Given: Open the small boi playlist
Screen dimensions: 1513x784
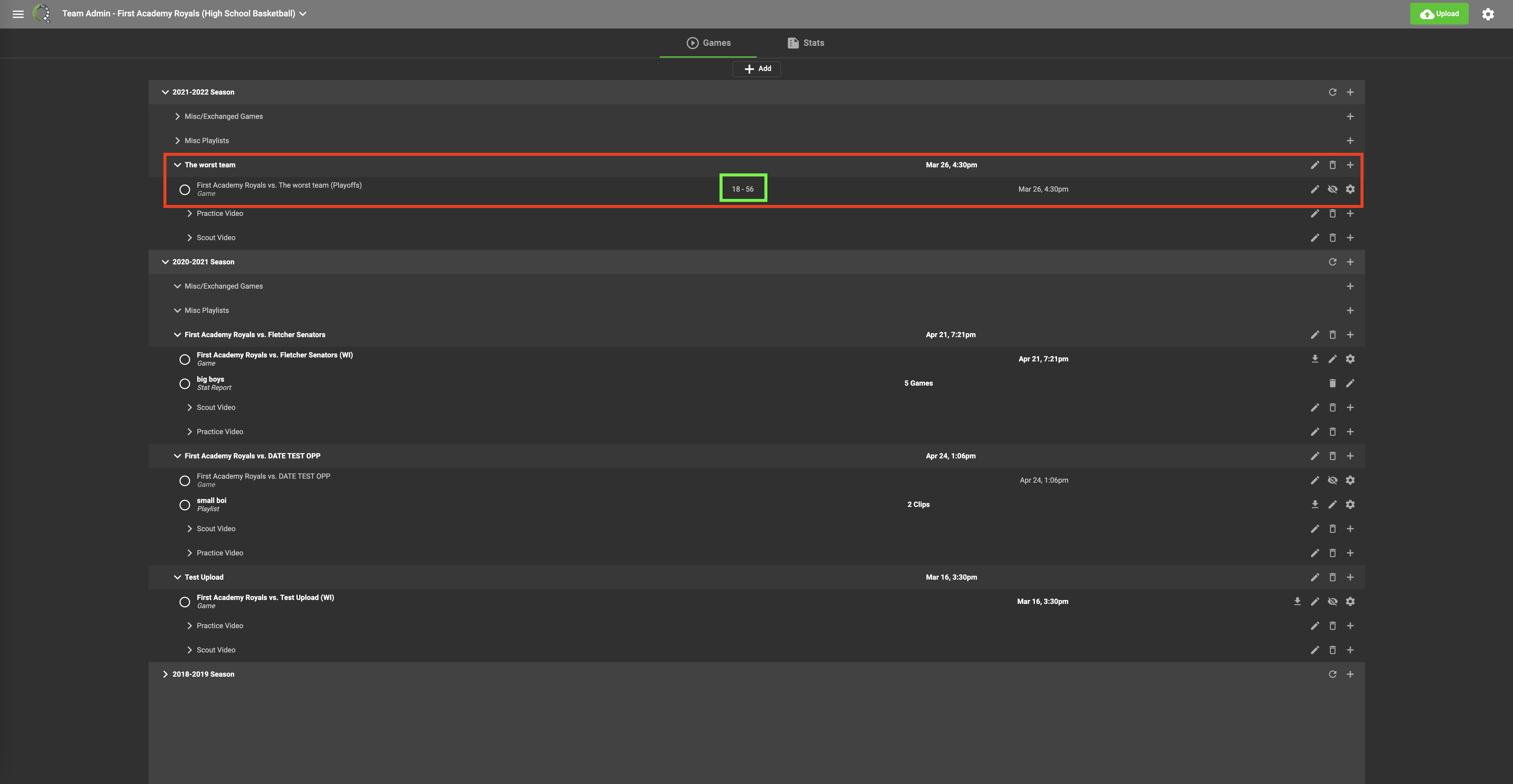Looking at the screenshot, I should coord(211,500).
